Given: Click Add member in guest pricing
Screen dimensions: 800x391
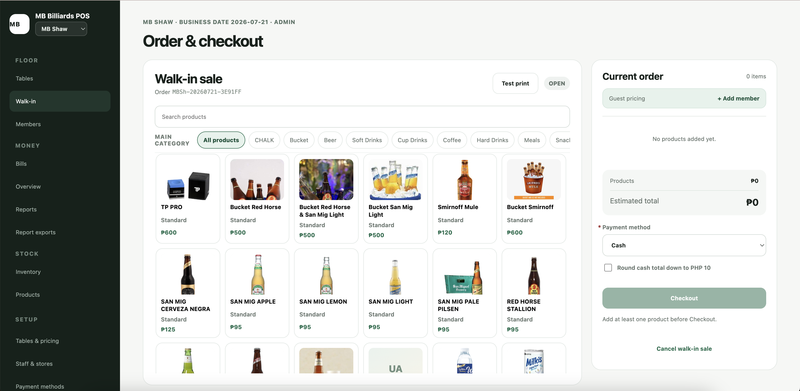Looking at the screenshot, I should [738, 99].
